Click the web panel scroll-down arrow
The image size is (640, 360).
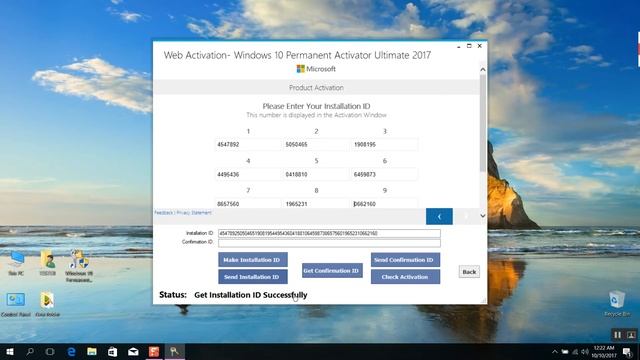click(x=482, y=216)
